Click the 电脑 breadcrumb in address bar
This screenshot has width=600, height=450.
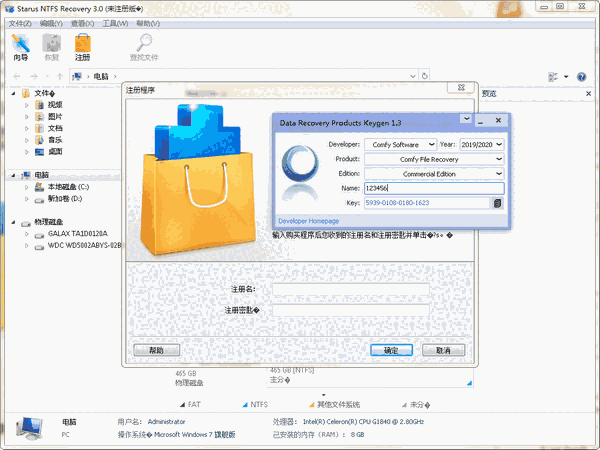point(101,76)
